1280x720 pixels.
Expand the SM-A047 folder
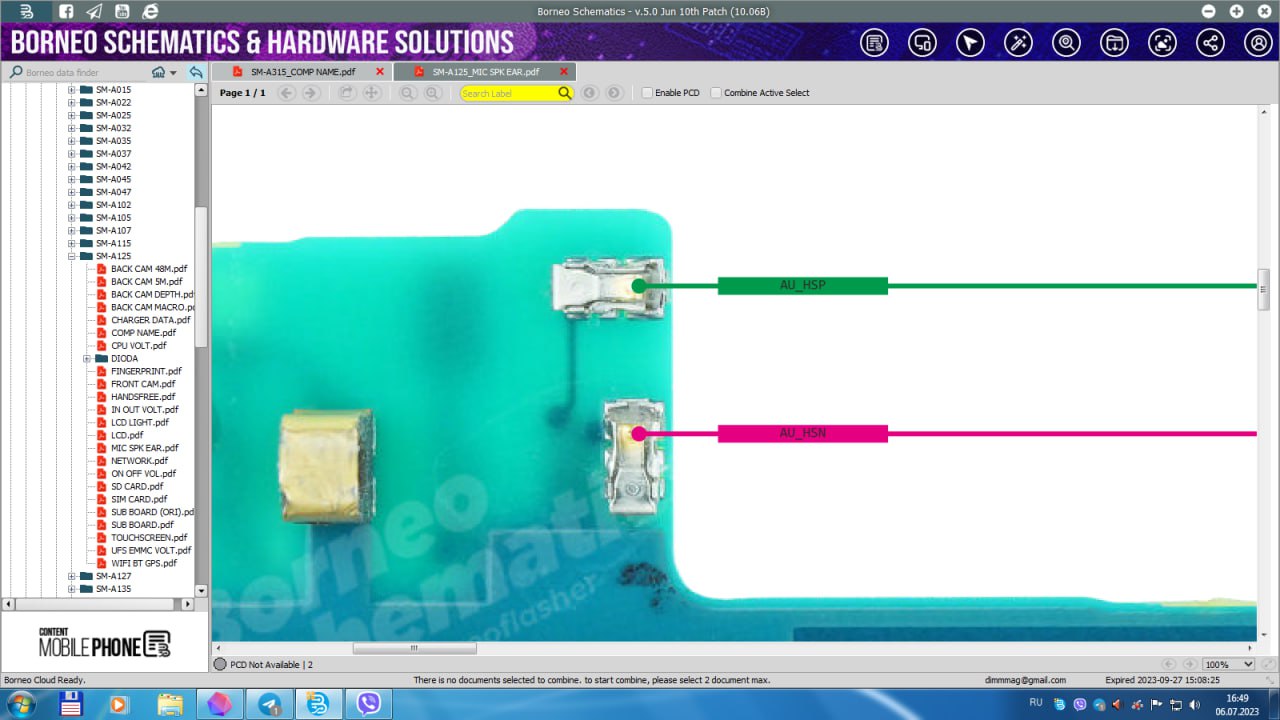coord(72,192)
